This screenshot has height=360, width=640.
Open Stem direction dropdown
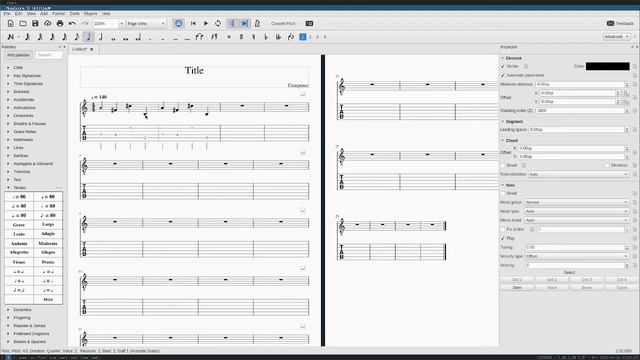(578, 174)
